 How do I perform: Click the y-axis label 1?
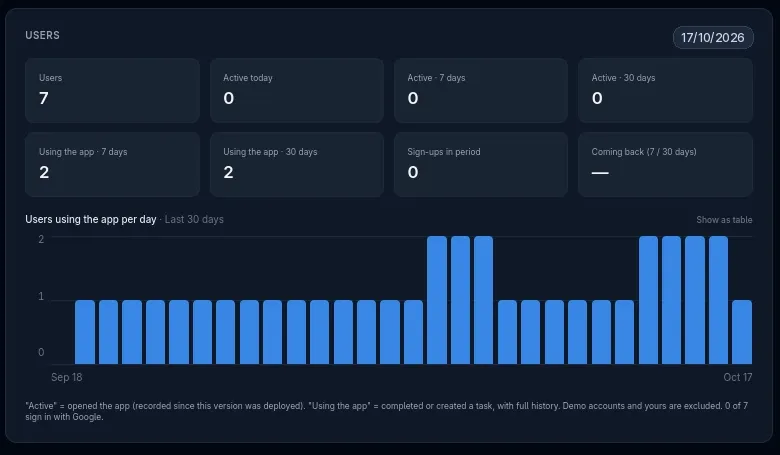(41, 297)
